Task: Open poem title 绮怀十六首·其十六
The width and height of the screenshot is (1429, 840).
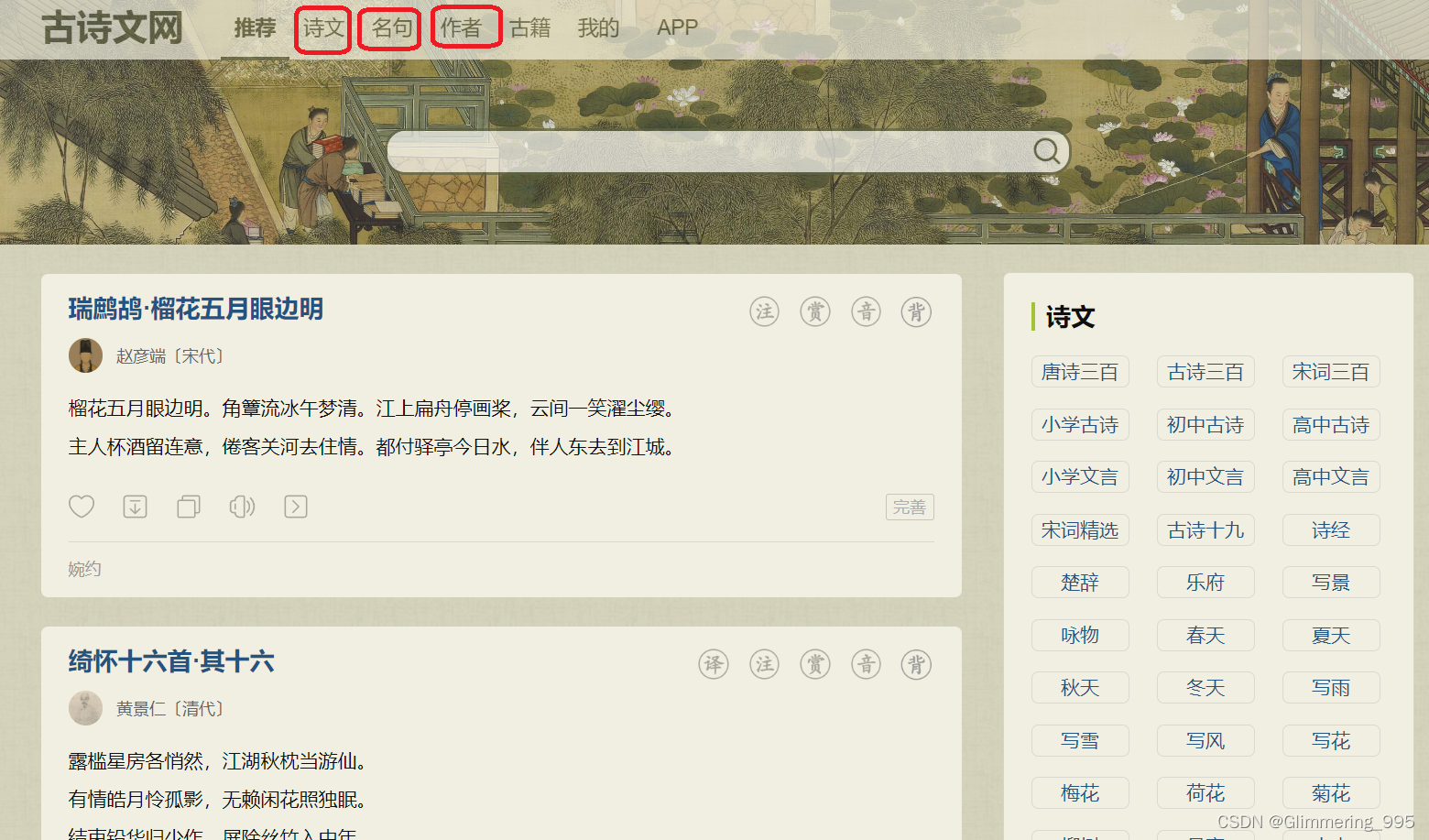Action: tap(171, 661)
